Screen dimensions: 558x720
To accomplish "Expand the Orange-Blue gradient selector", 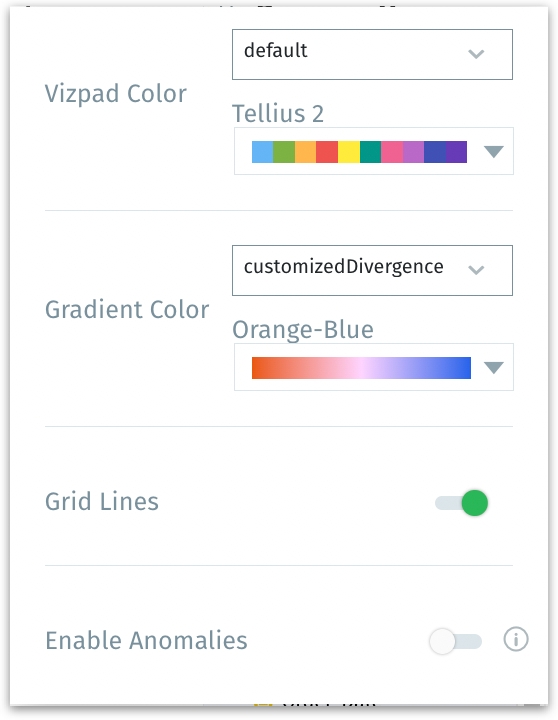I will (374, 367).
